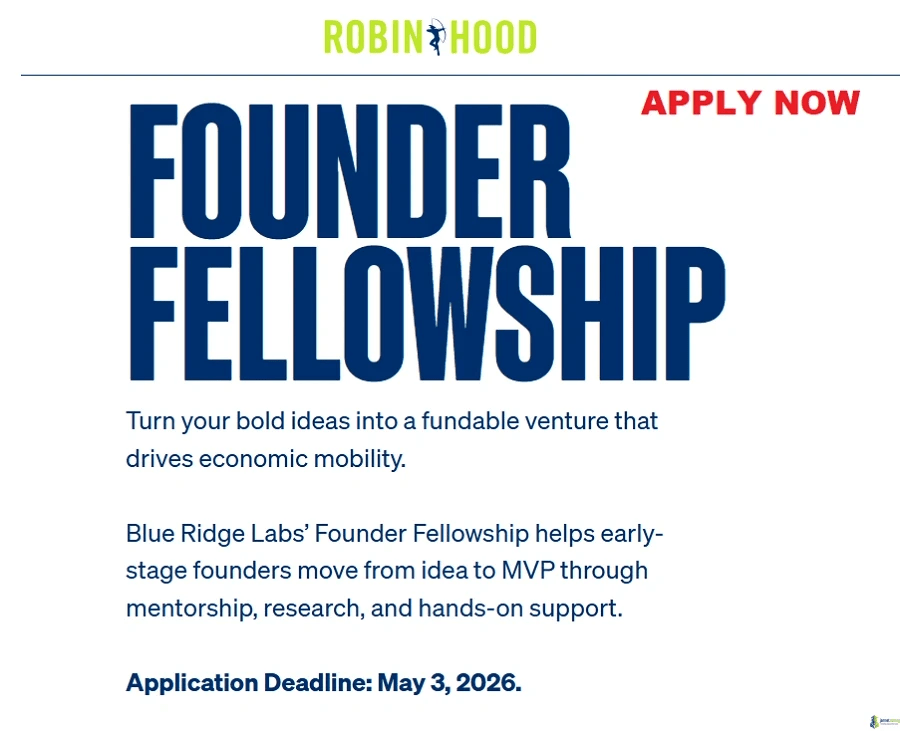This screenshot has height=731, width=900.
Task: Click the horizontal divider line under logo
Action: coord(460,75)
